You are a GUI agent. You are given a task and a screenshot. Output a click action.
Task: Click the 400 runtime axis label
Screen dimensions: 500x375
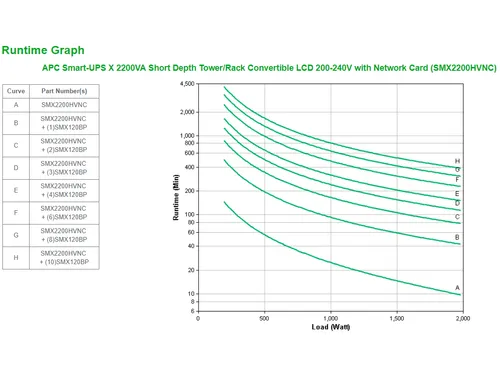pos(189,167)
